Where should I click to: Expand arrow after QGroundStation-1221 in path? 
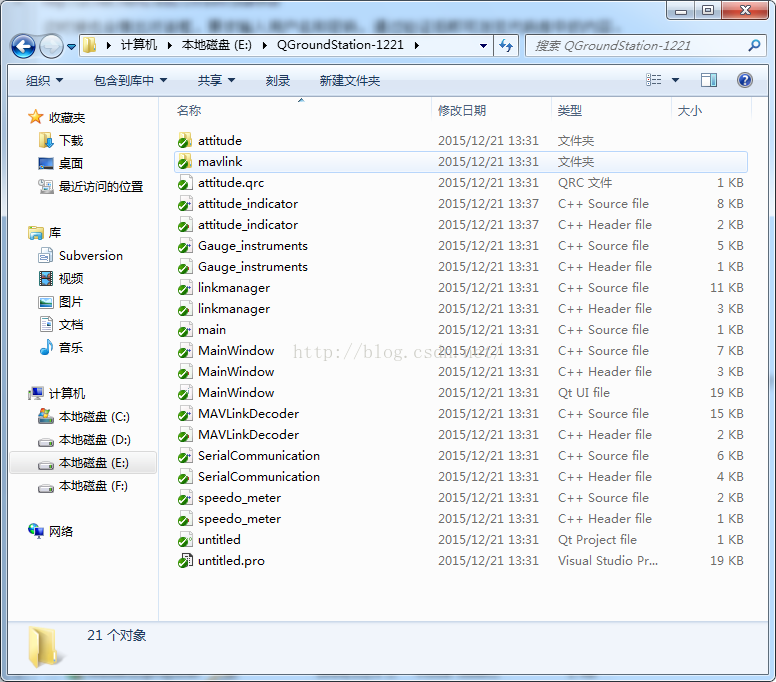(x=417, y=45)
